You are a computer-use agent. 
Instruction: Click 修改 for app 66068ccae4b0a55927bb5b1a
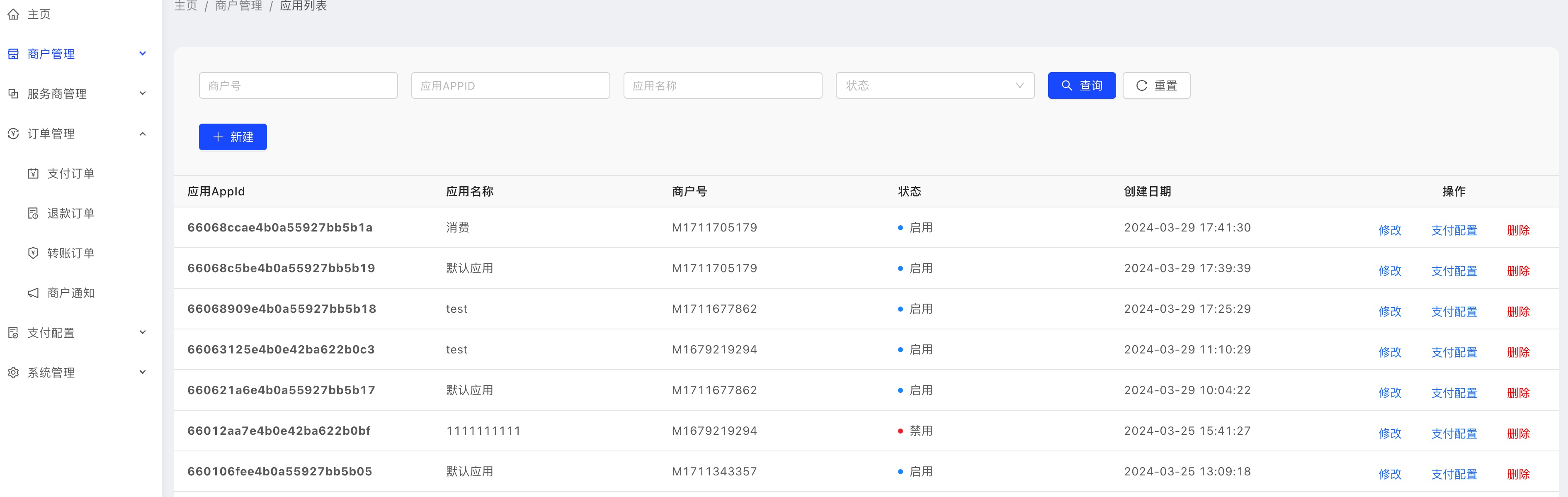point(1390,230)
